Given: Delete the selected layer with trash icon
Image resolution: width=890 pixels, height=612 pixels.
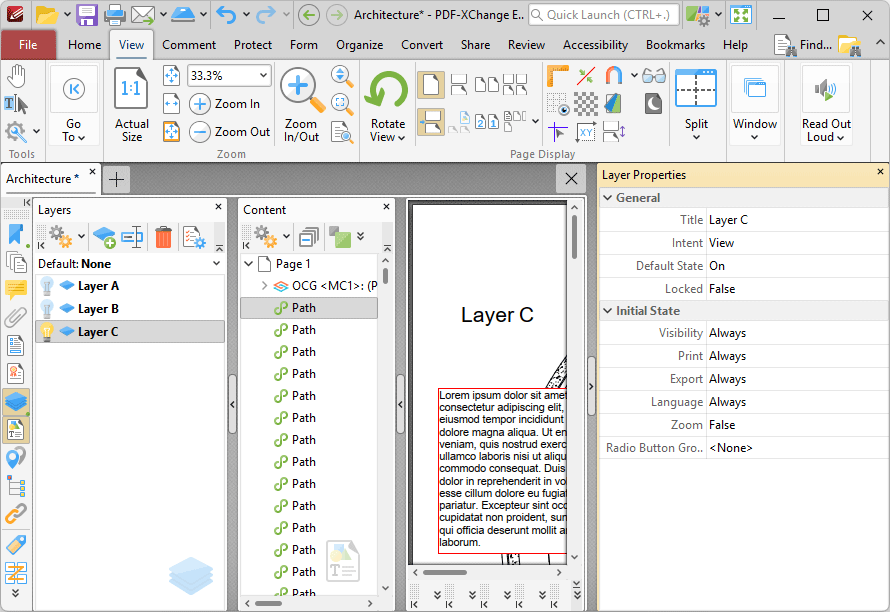Looking at the screenshot, I should 163,237.
